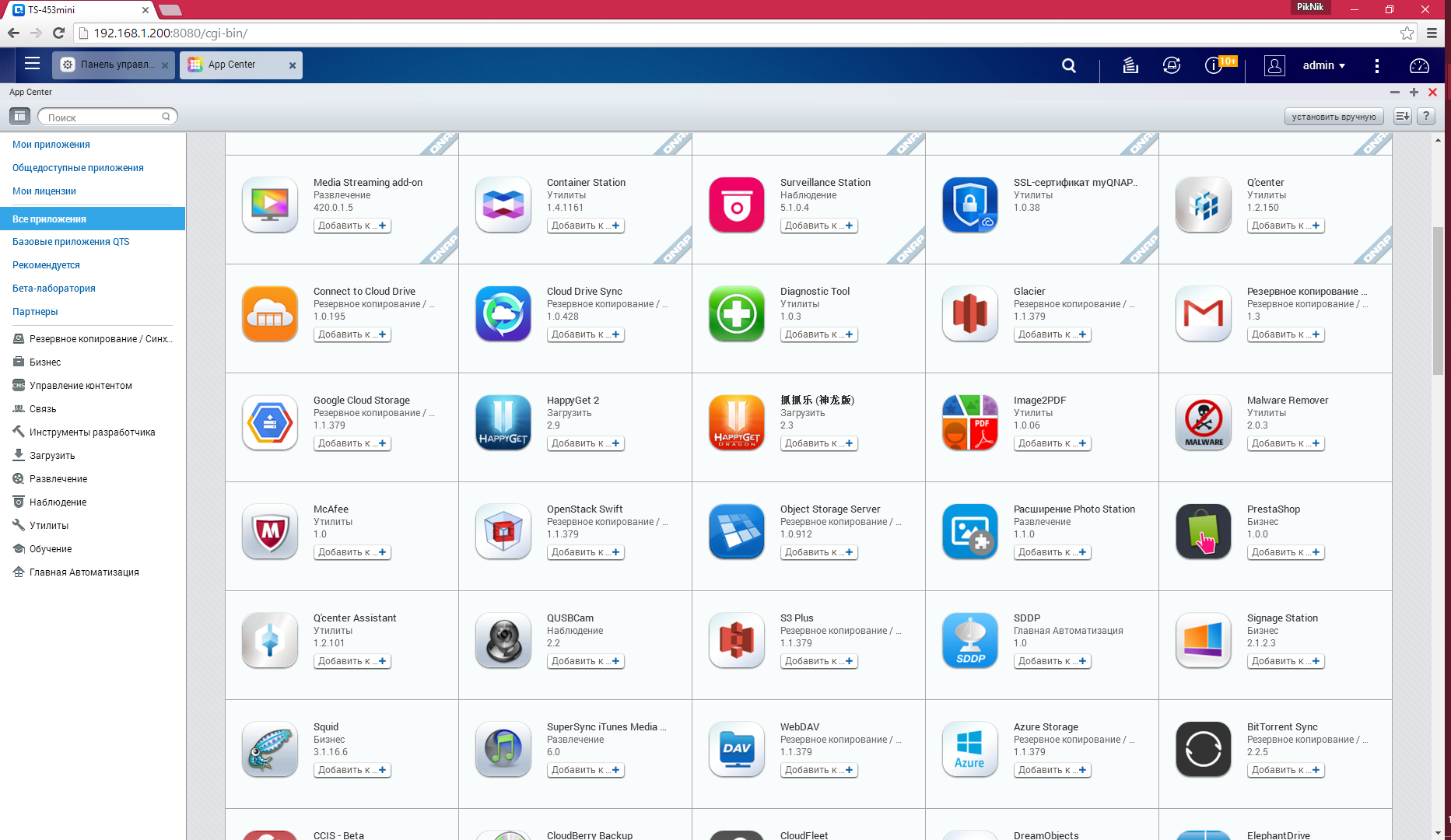The width and height of the screenshot is (1451, 840).
Task: Reload the browser page
Action: 58,33
